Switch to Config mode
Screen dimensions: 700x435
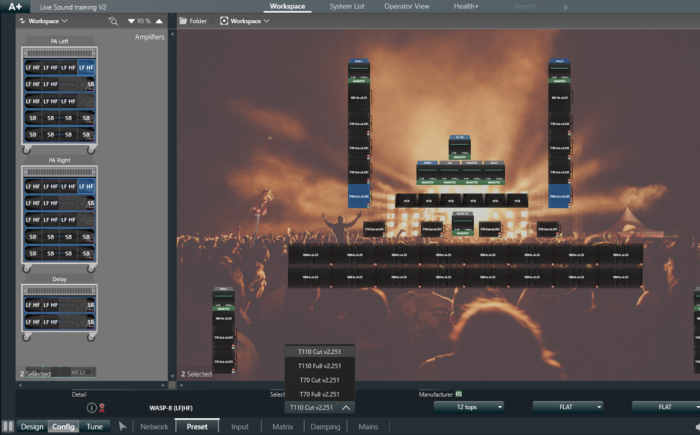coord(63,427)
